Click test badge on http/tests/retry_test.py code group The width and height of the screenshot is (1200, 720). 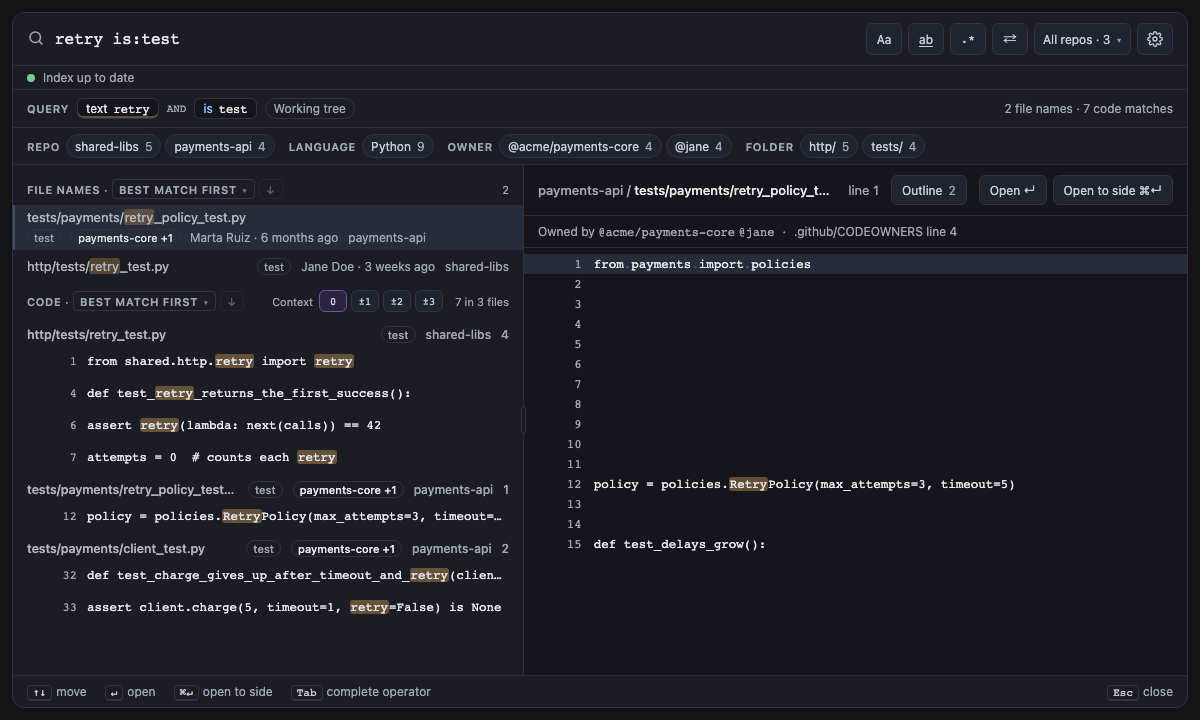tap(398, 335)
